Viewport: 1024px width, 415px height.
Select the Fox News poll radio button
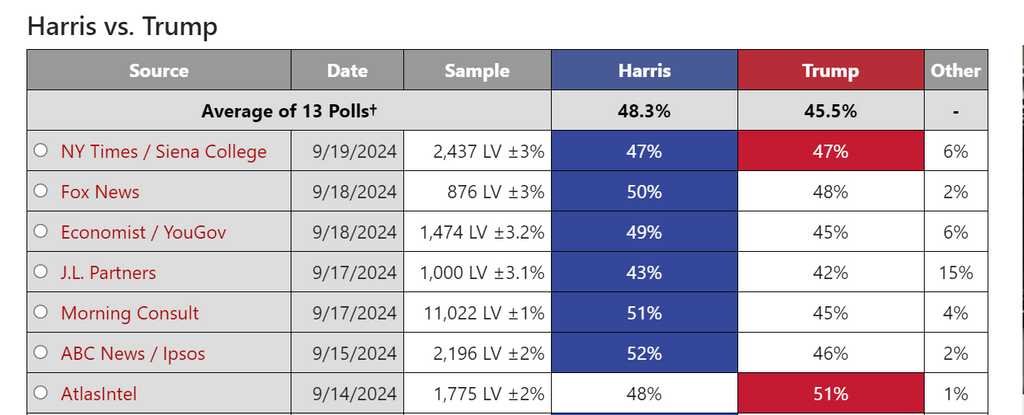point(41,191)
